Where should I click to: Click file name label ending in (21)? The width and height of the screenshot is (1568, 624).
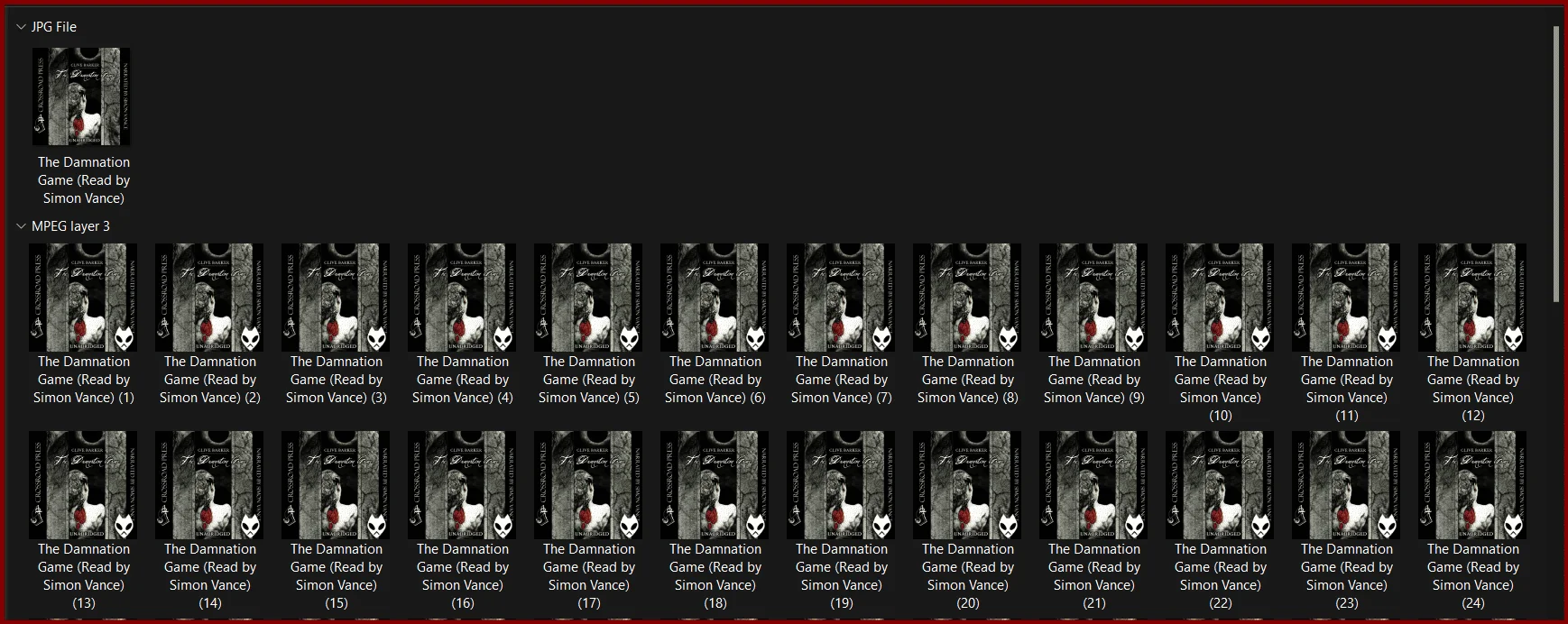coord(1094,576)
